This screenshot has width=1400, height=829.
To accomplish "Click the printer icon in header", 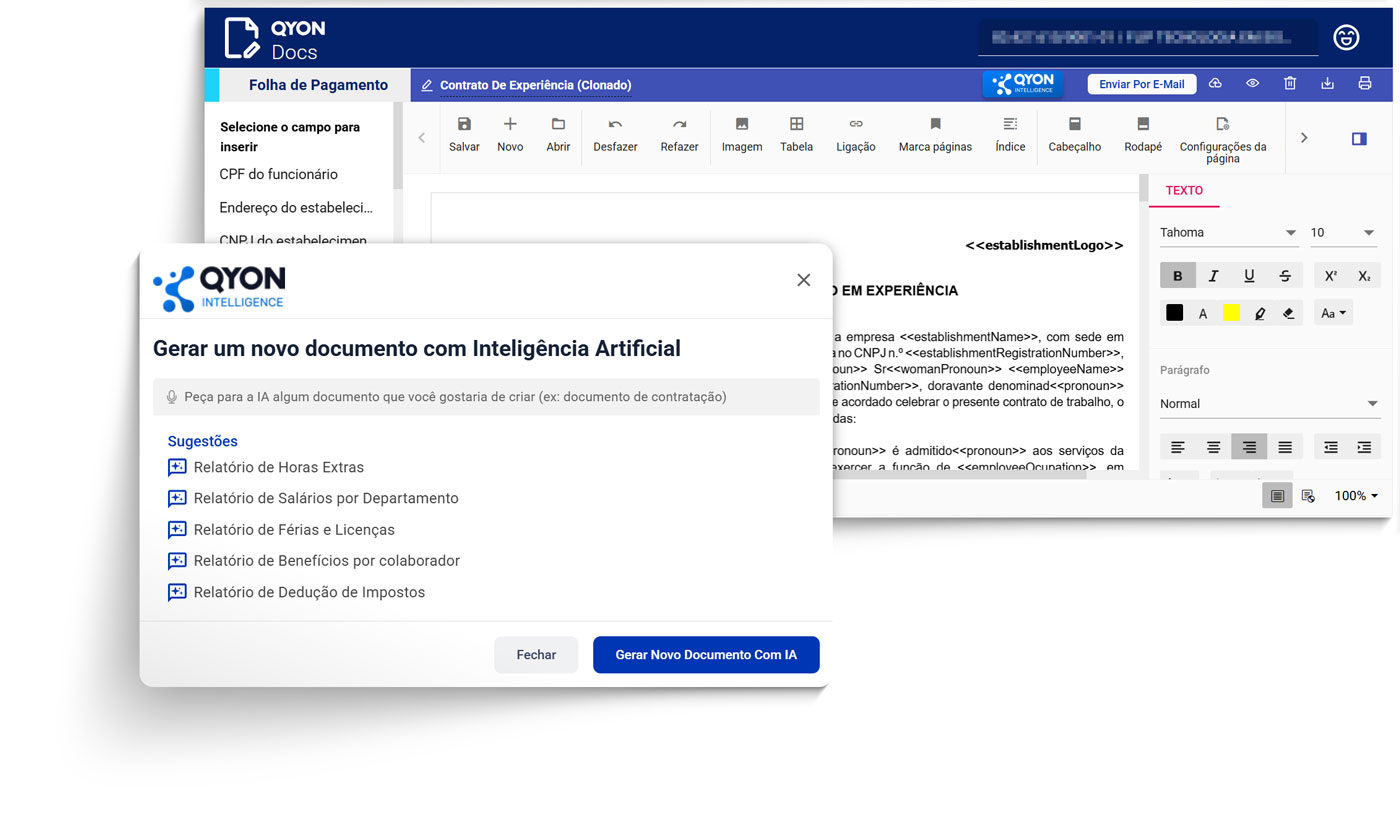I will (x=1364, y=84).
